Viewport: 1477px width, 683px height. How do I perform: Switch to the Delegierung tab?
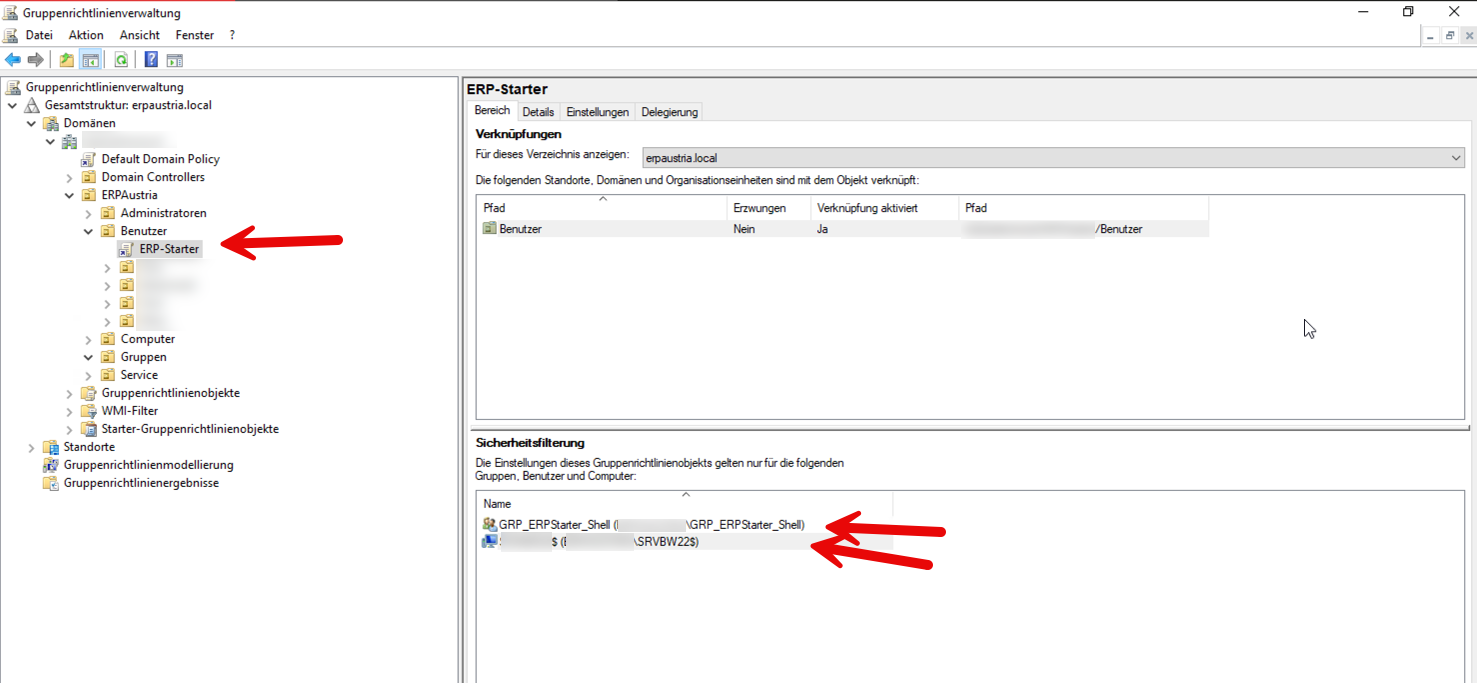[669, 112]
